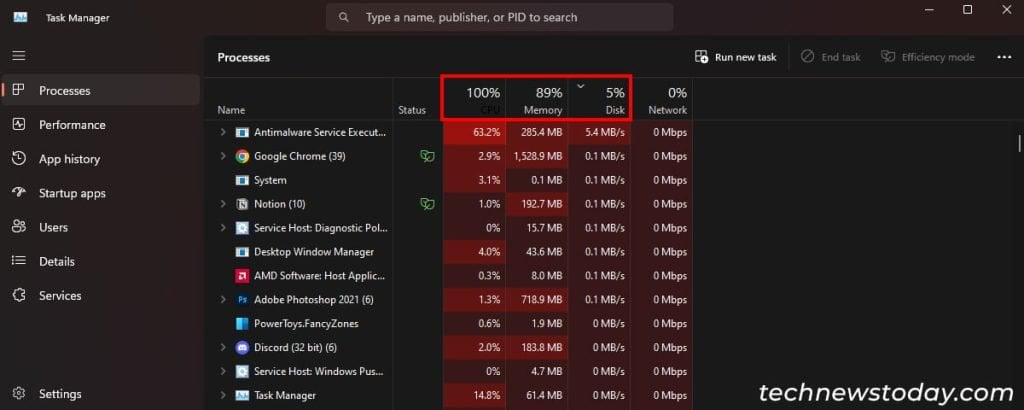
Task: Expand Antimalware Service Executable process group
Action: pos(223,133)
